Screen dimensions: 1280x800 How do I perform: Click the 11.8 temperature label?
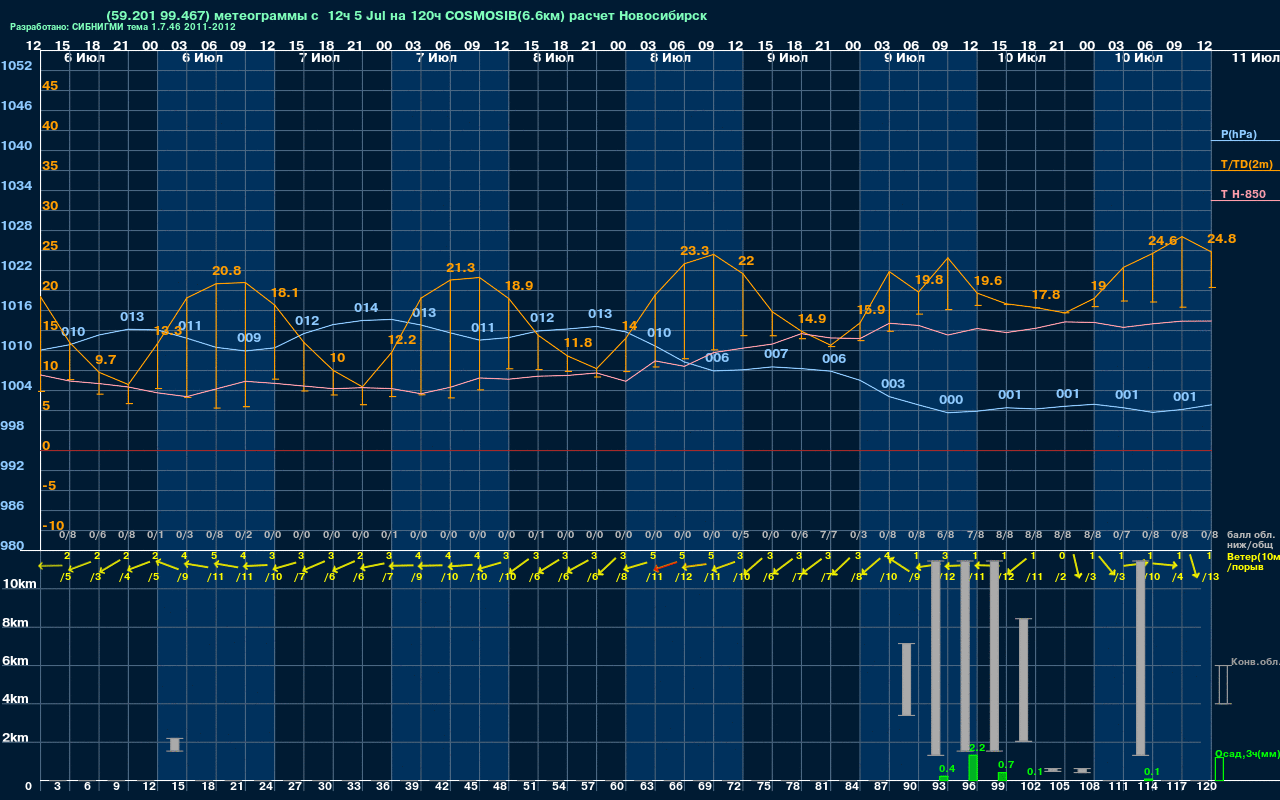coord(578,342)
